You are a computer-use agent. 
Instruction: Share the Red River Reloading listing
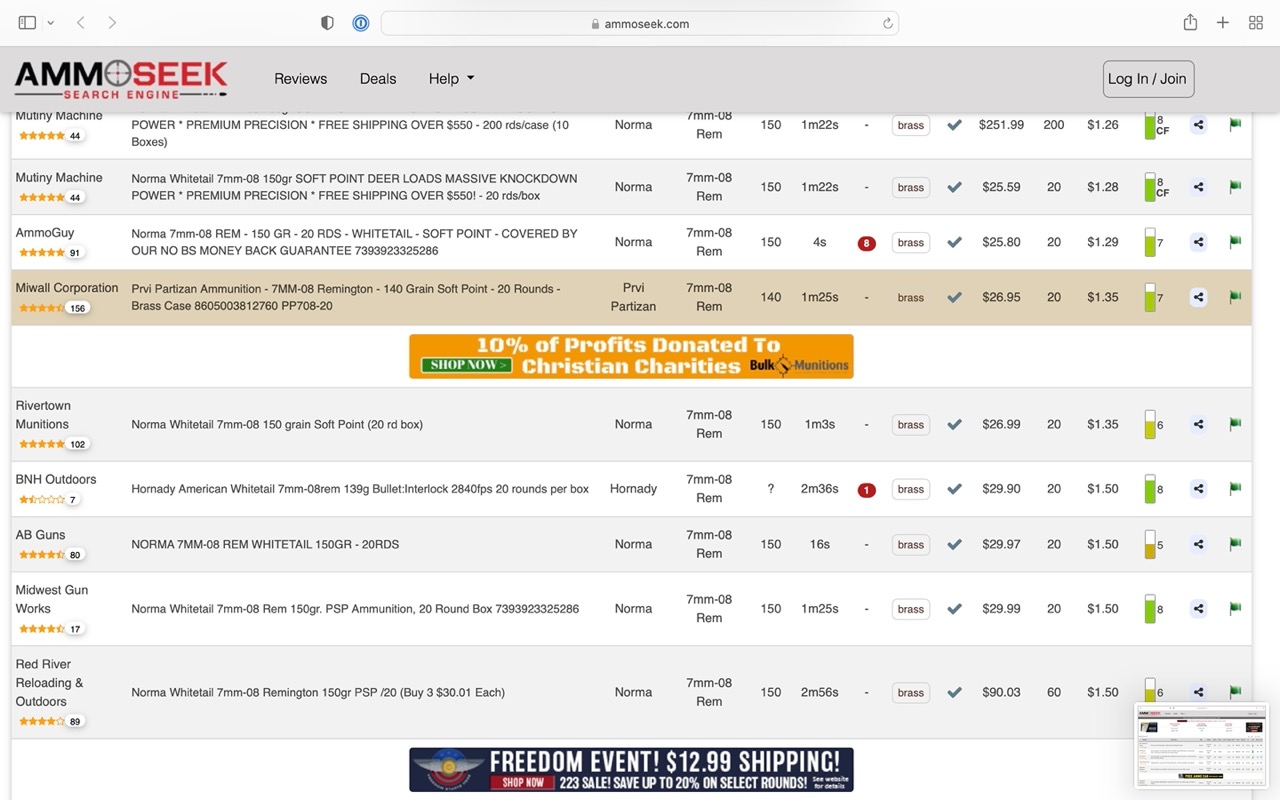(1198, 692)
